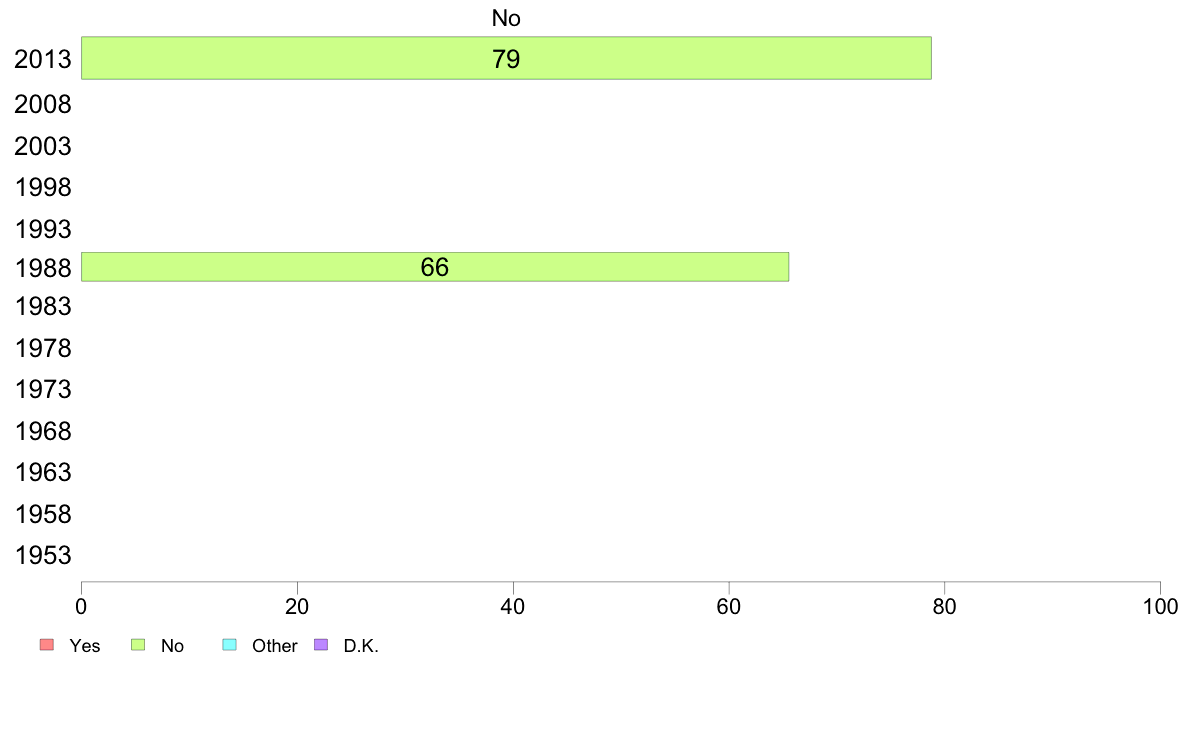Select the Yes legend label
Screen dimensions: 1188x736
click(85, 646)
